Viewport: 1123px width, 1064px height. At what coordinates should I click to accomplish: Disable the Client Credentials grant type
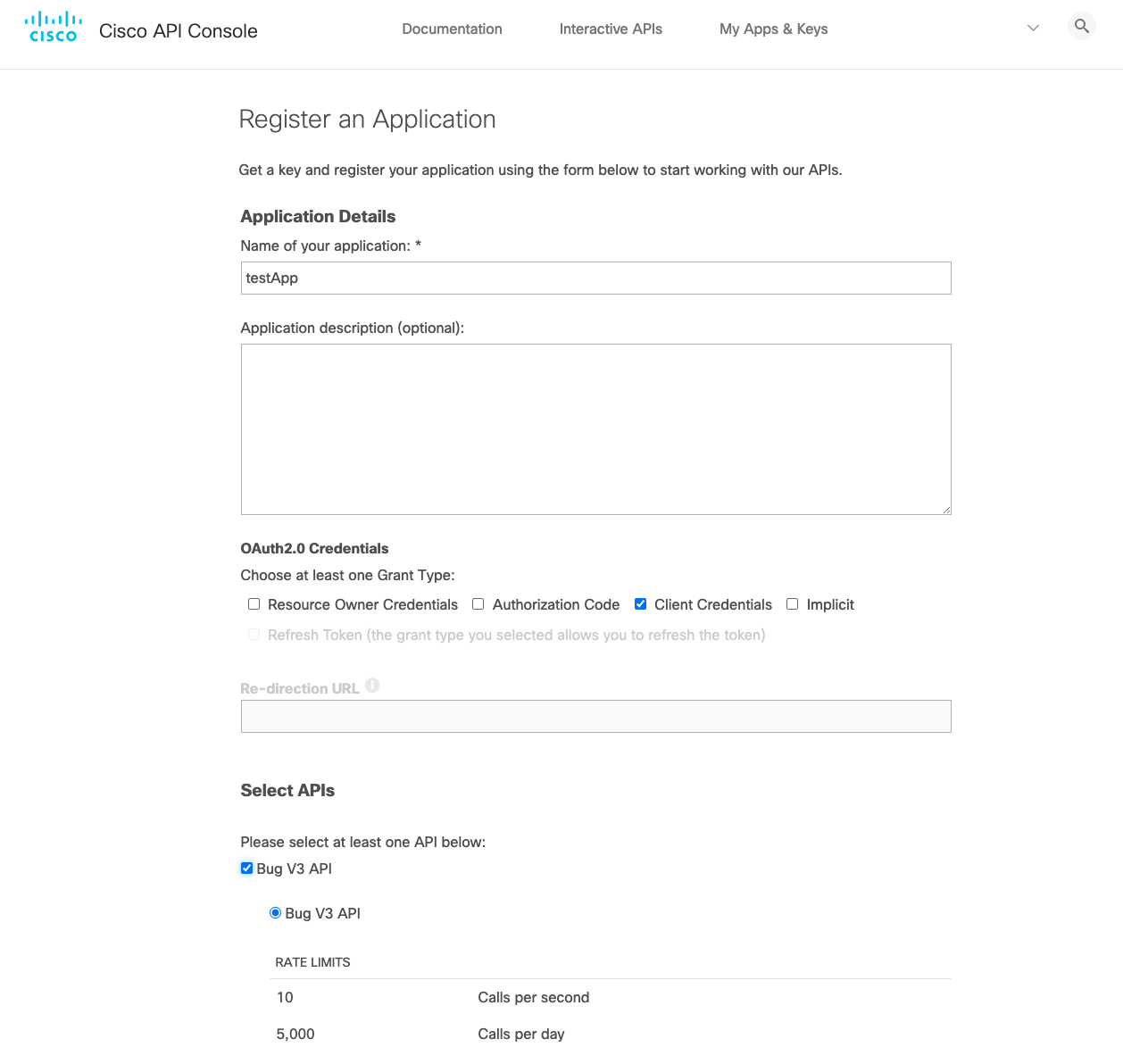[x=640, y=603]
